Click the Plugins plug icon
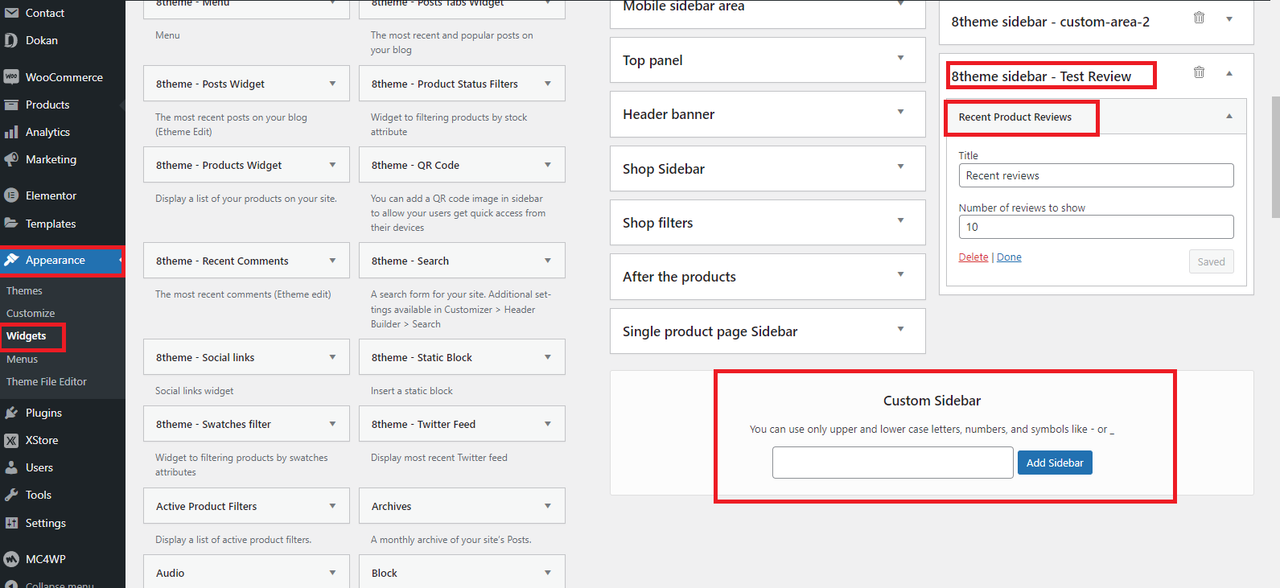The width and height of the screenshot is (1280, 588). point(11,413)
